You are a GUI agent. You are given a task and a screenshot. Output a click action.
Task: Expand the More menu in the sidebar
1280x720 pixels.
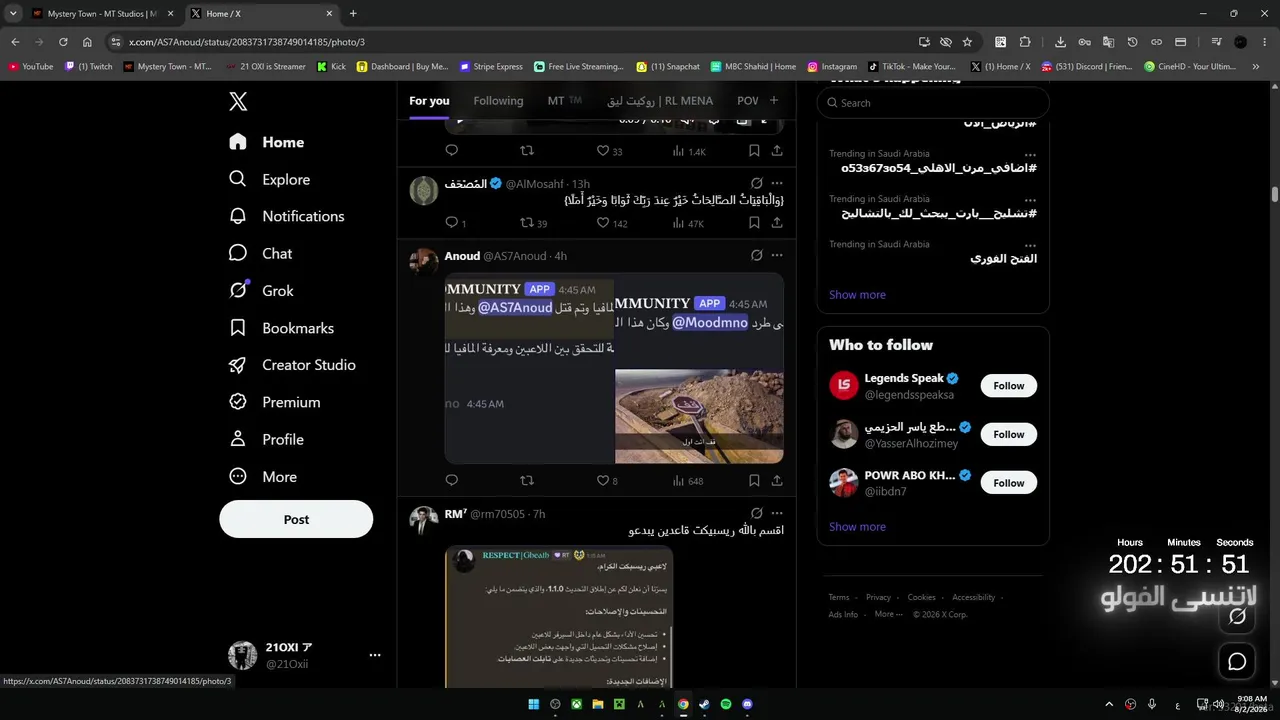(263, 477)
